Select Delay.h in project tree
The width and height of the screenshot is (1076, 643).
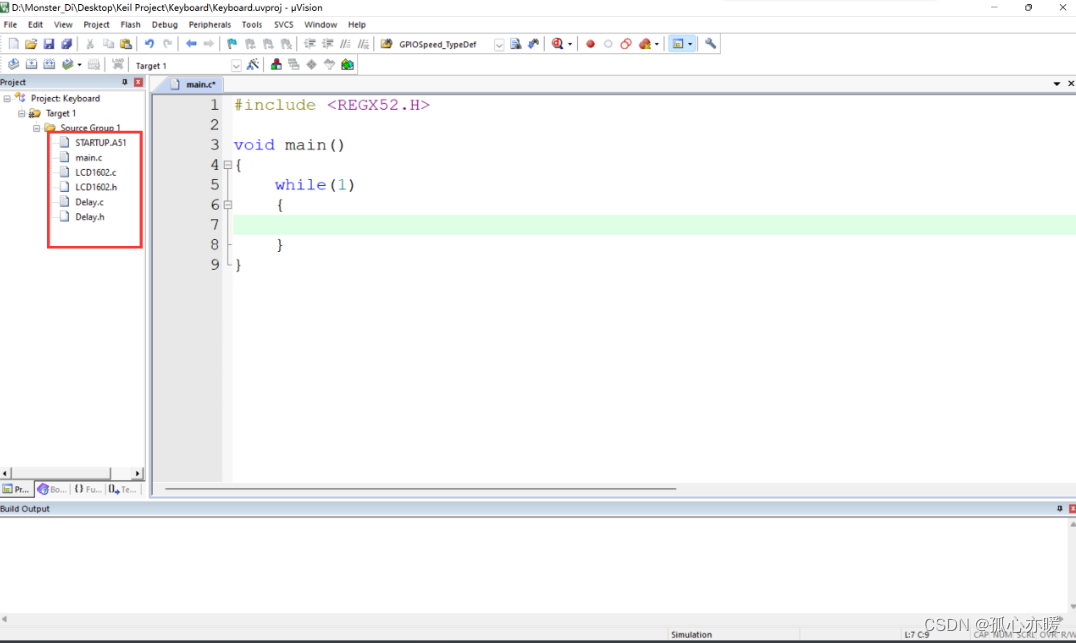(89, 217)
